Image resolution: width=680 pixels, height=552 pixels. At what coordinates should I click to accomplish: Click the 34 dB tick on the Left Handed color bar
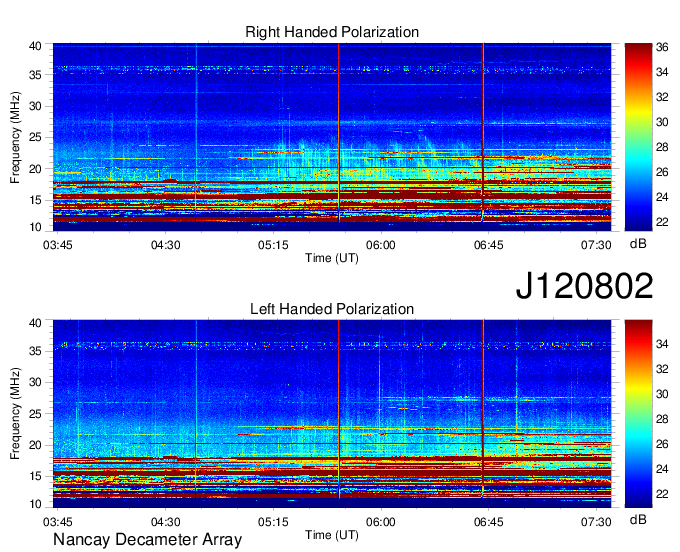(x=662, y=344)
